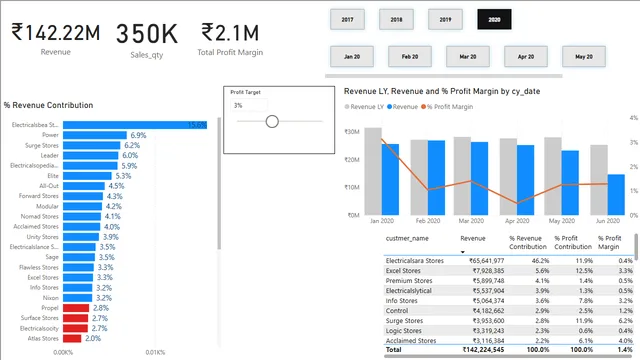Click the Info Stores table row name
640x360 pixels.
pyautogui.click(x=401, y=301)
